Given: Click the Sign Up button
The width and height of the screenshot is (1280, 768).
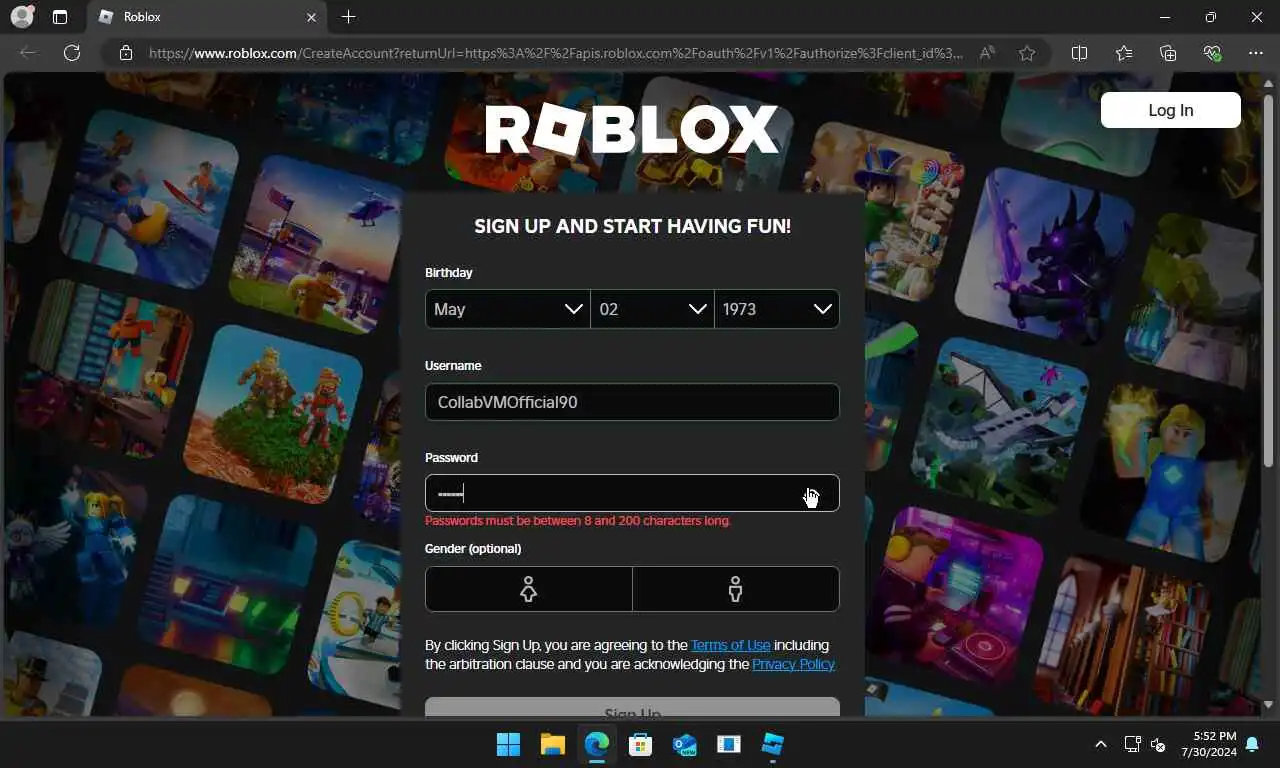Looking at the screenshot, I should click(x=632, y=707).
